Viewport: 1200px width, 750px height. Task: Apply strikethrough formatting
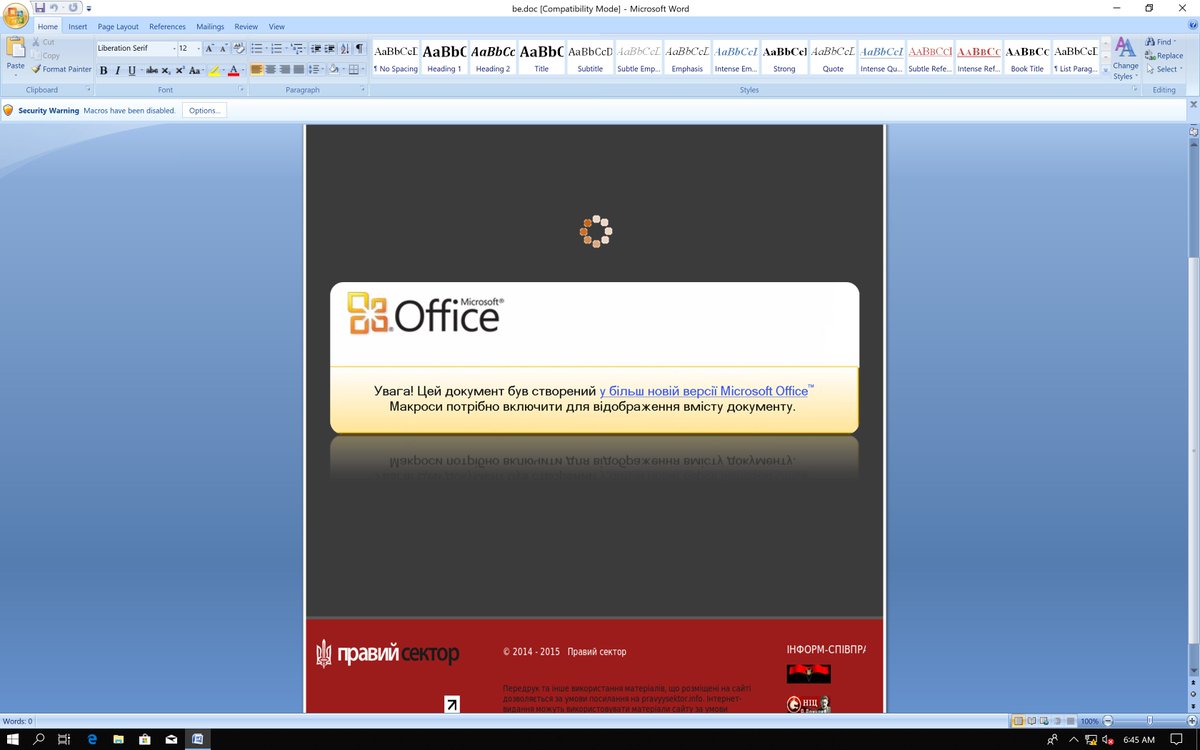click(x=152, y=70)
